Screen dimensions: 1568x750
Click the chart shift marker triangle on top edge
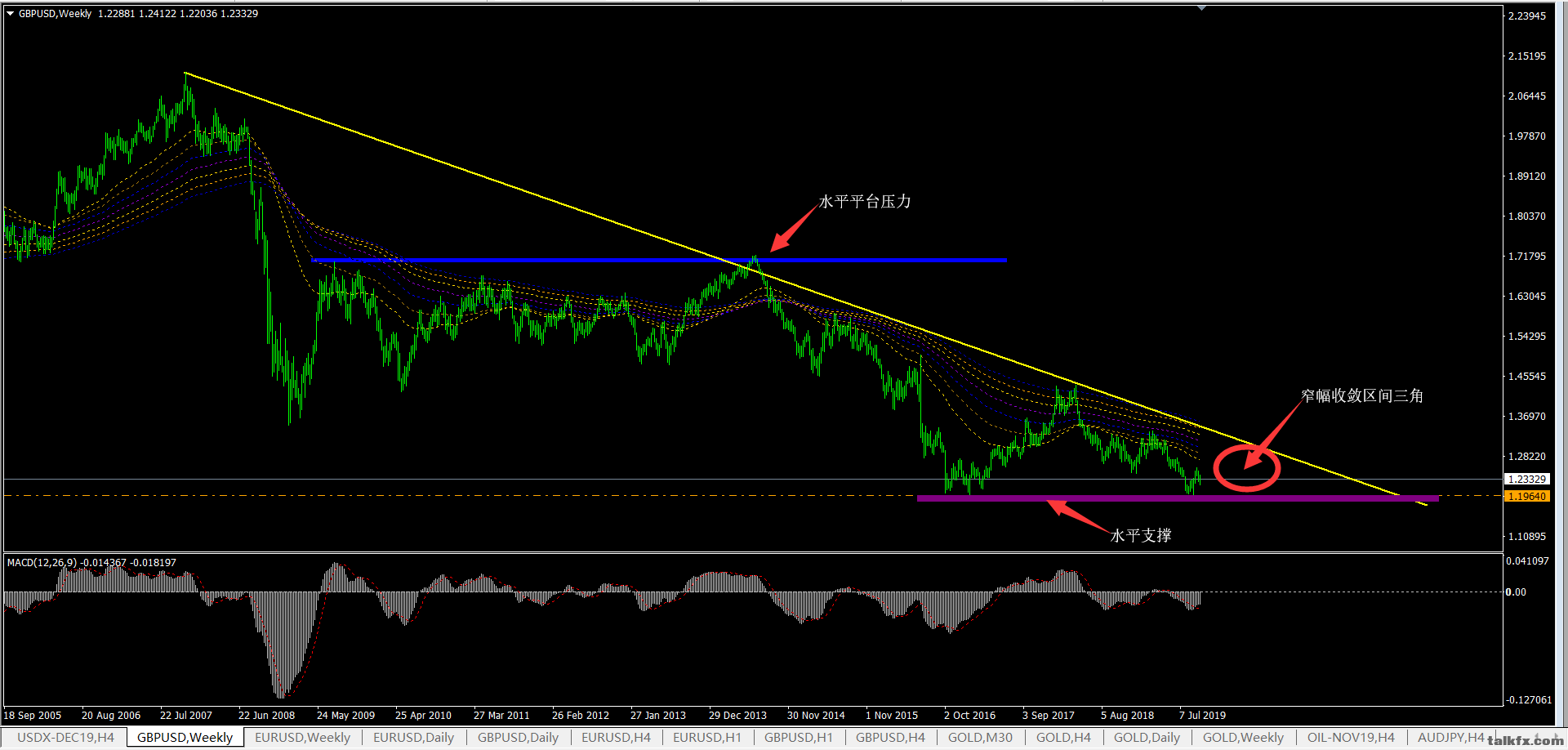pos(1201,8)
